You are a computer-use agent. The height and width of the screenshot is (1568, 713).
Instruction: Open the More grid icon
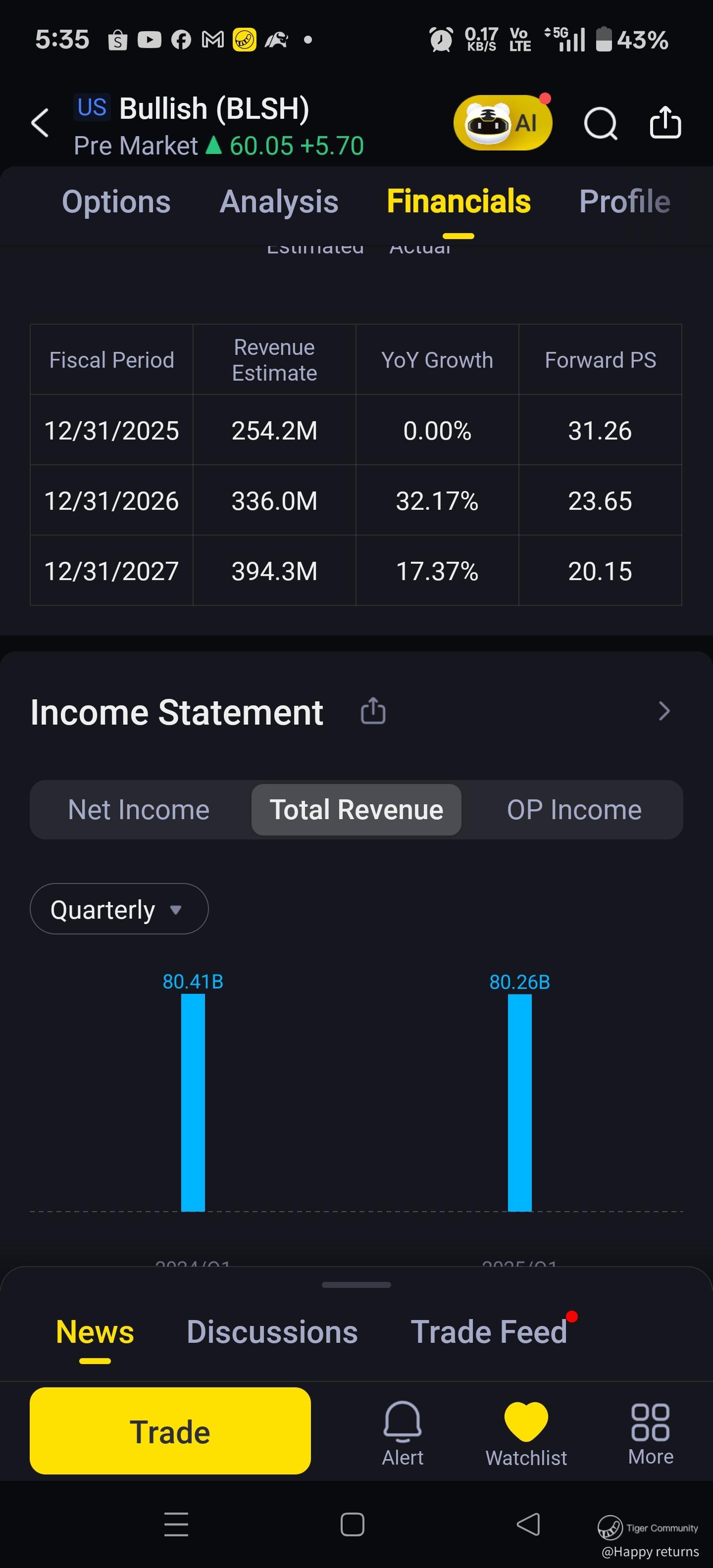point(650,1433)
